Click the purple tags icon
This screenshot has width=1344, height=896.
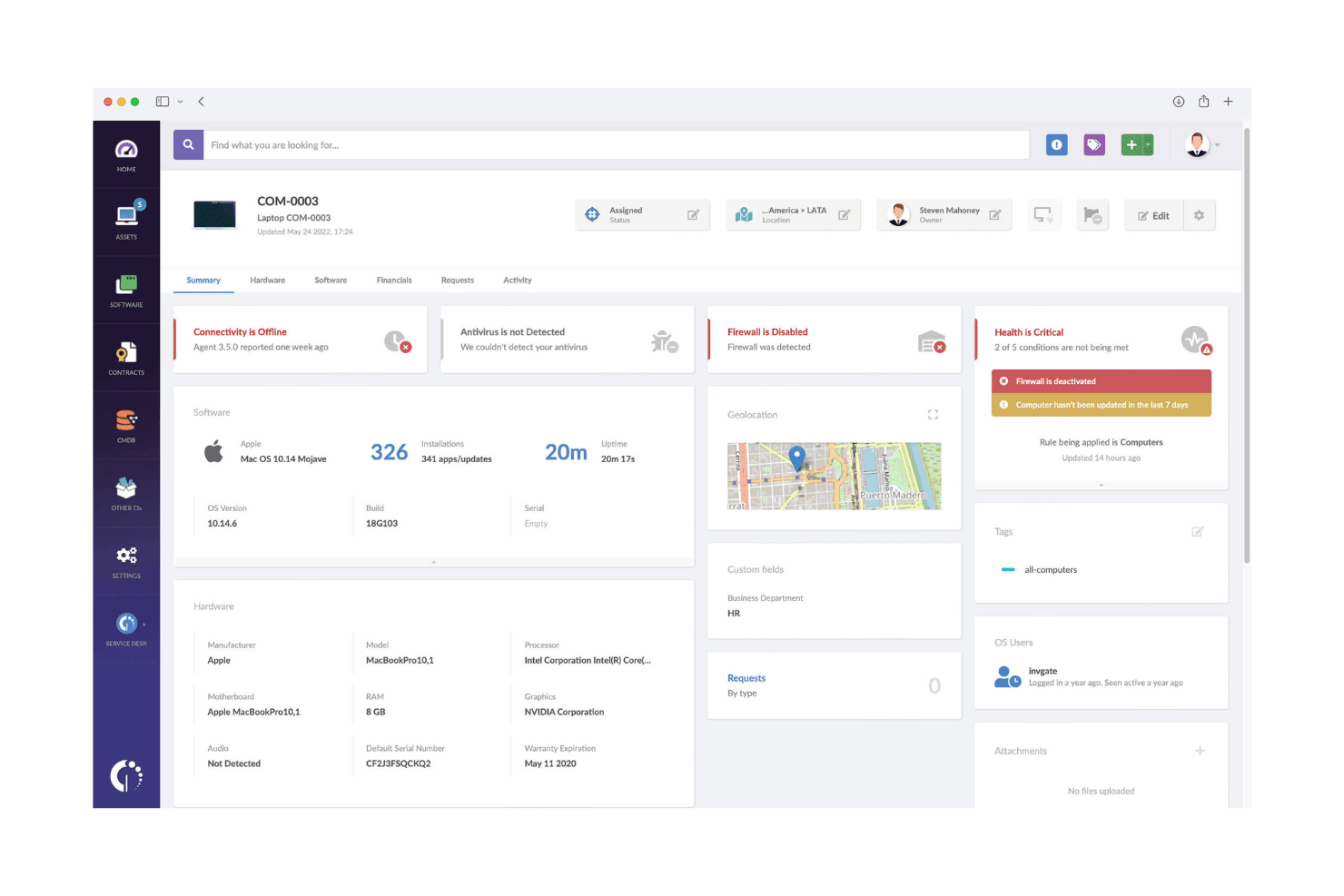click(x=1094, y=144)
